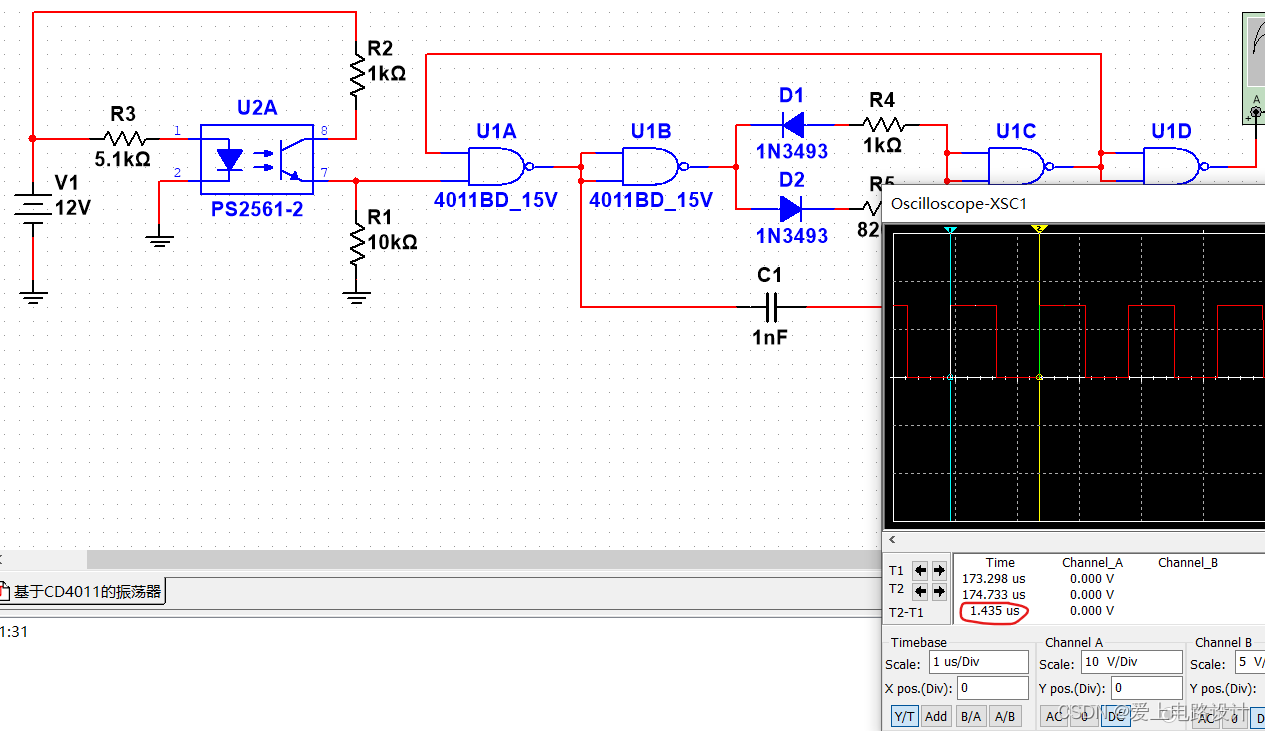Viewport: 1265px width, 731px height.
Task: Switch timebase to B/A mode
Action: click(970, 716)
